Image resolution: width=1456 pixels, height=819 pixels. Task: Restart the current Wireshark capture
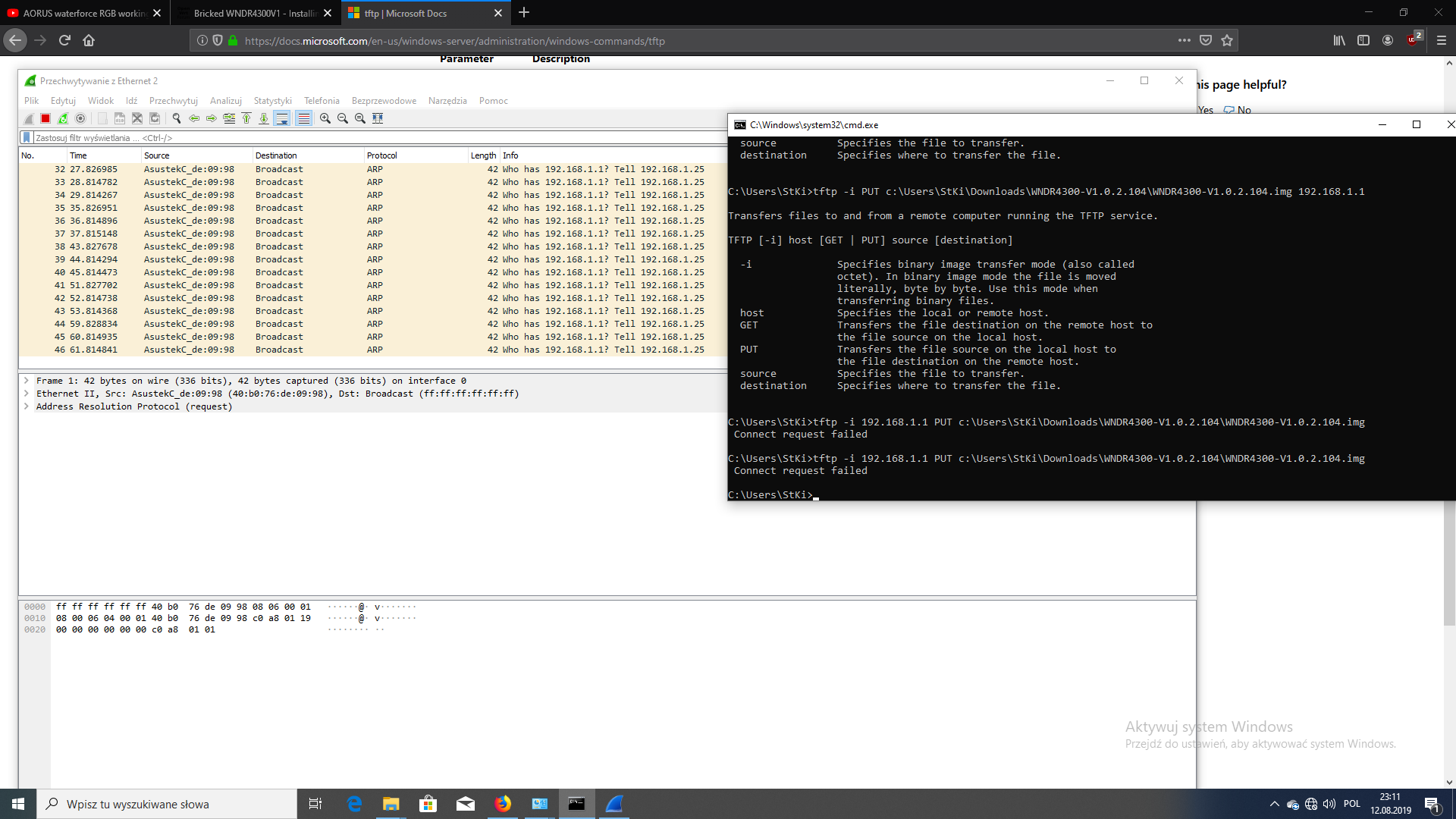click(x=63, y=118)
